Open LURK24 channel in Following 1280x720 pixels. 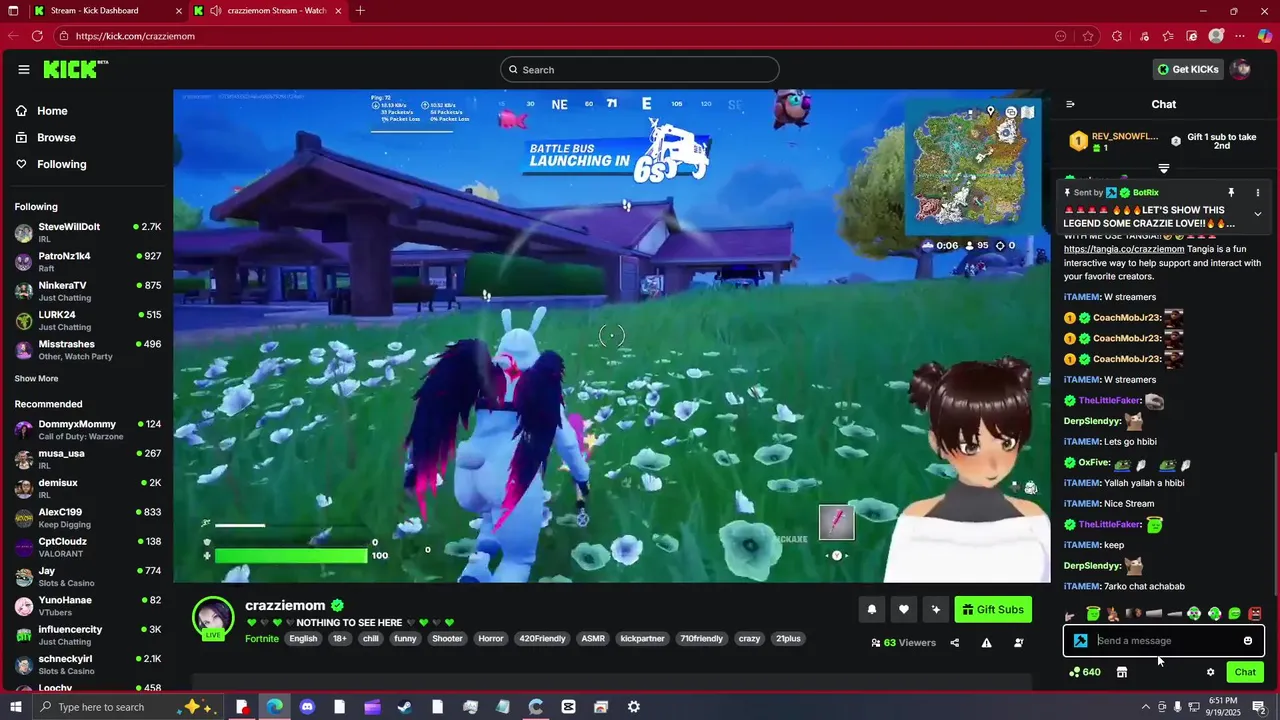[x=88, y=320]
